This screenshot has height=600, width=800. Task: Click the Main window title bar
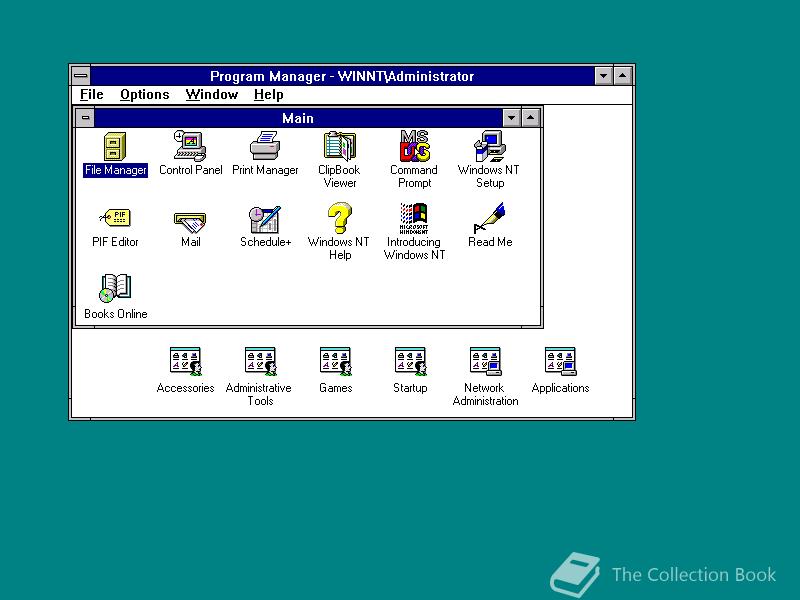pyautogui.click(x=298, y=118)
